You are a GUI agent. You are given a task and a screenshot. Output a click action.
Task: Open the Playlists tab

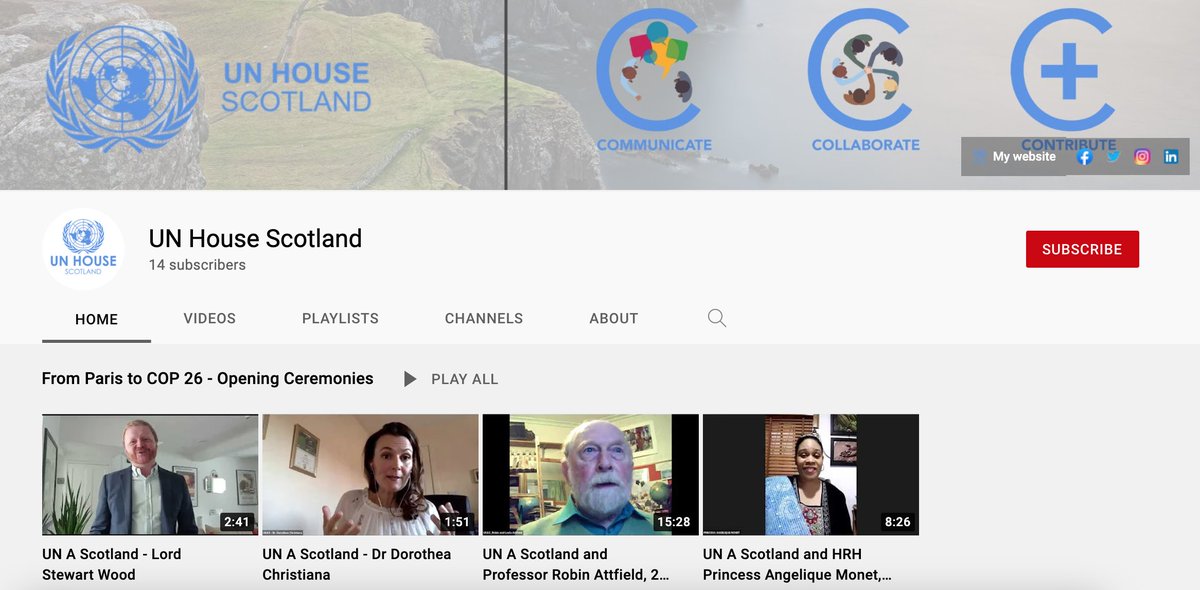(340, 319)
